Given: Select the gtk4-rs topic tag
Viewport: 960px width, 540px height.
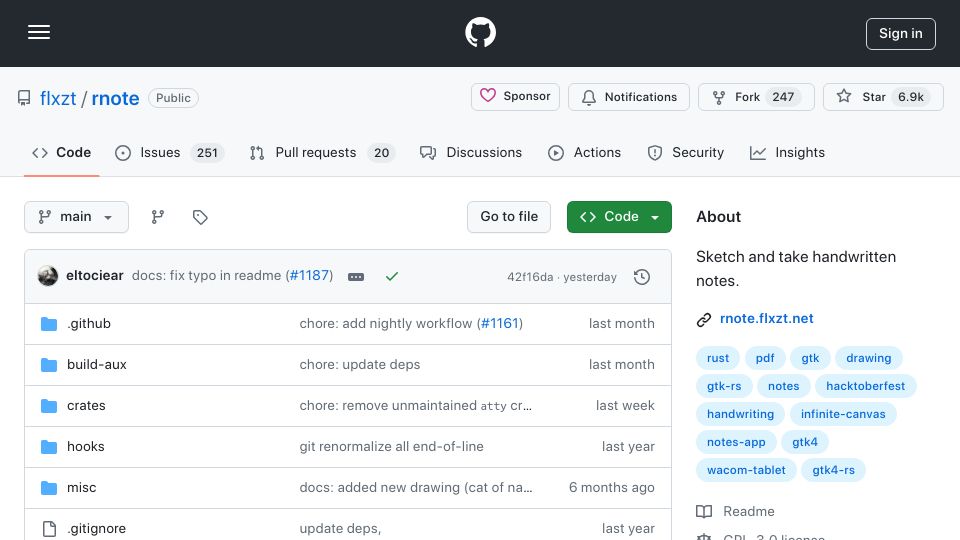Looking at the screenshot, I should coord(833,470).
